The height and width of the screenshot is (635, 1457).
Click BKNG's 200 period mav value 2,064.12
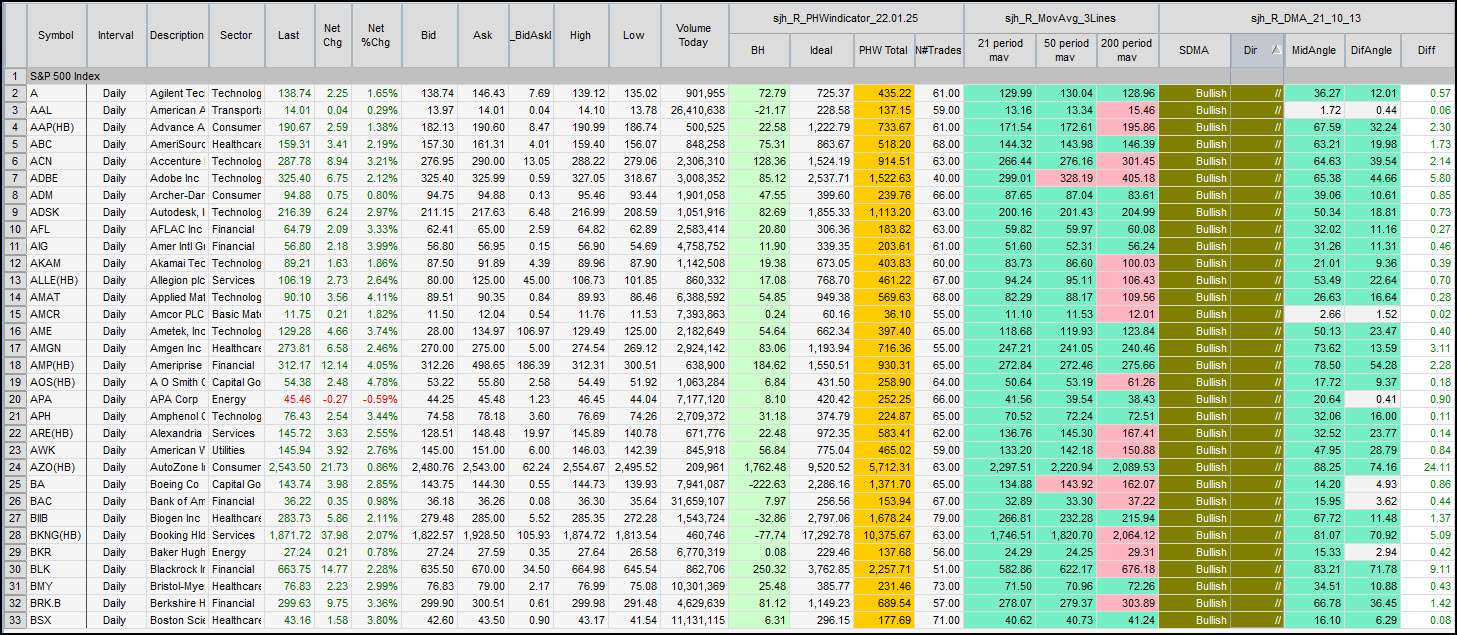tap(1133, 535)
